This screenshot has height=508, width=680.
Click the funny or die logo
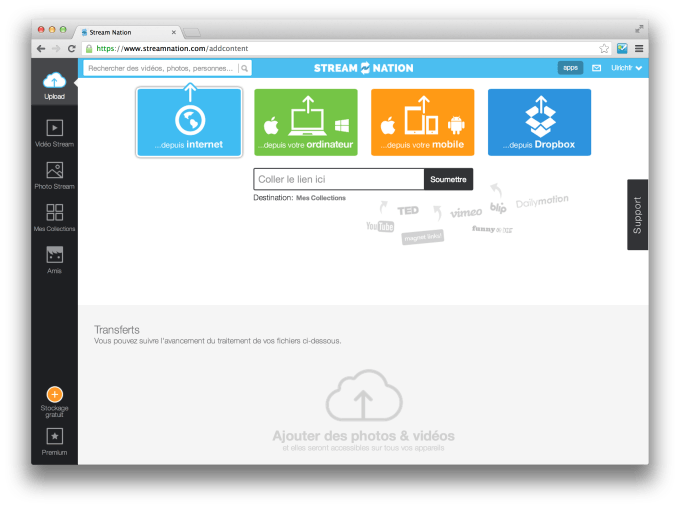click(492, 229)
